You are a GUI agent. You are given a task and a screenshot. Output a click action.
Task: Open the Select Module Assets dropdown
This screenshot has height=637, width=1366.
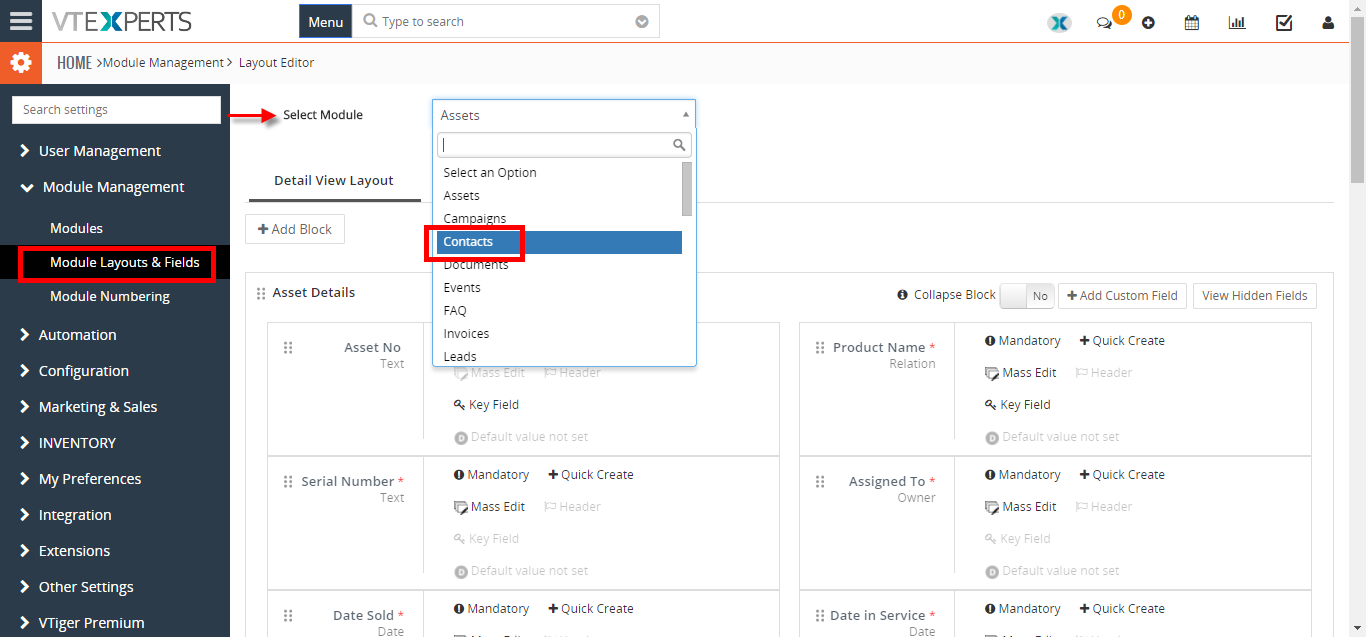tap(564, 115)
